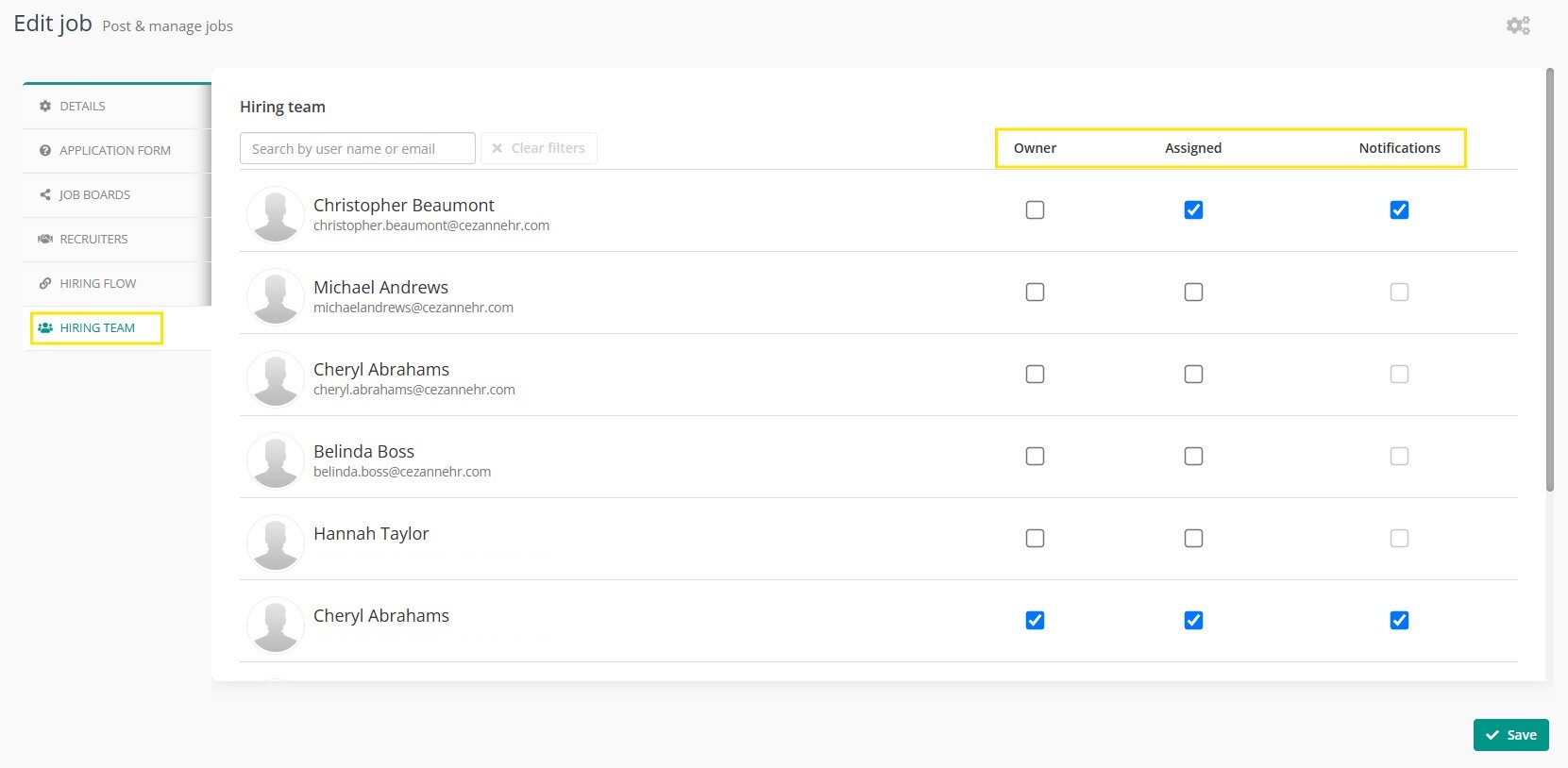Click the vertical scrollbar of the panel
The image size is (1568, 768).
tap(1550, 279)
